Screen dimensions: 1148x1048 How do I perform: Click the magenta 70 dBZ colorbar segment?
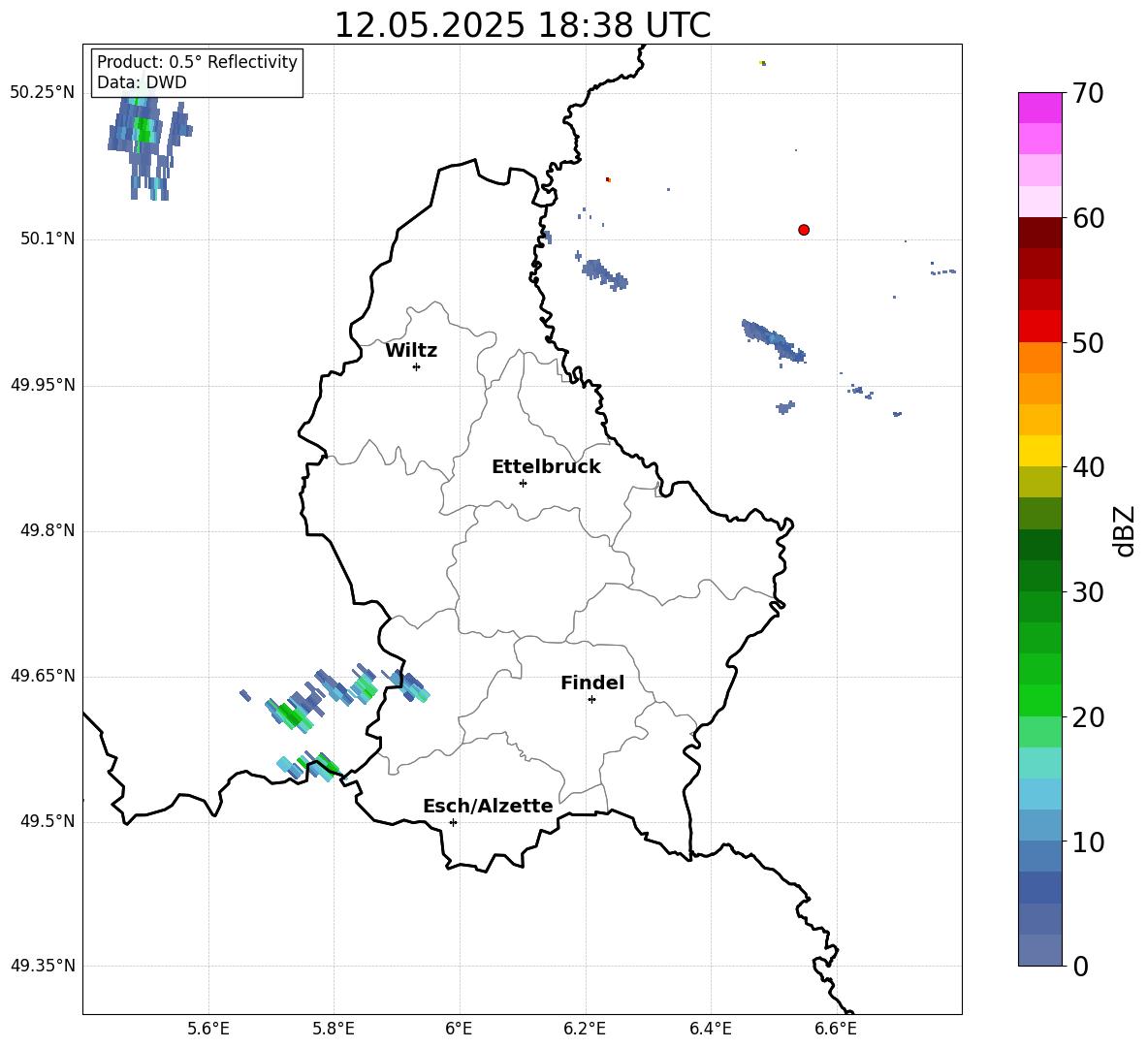[1039, 108]
